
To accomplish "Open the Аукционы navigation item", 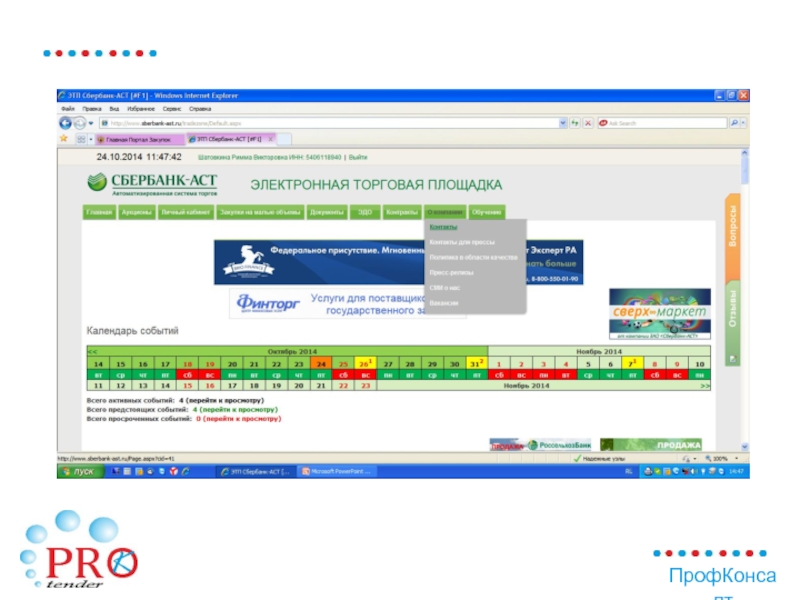I will pyautogui.click(x=137, y=212).
